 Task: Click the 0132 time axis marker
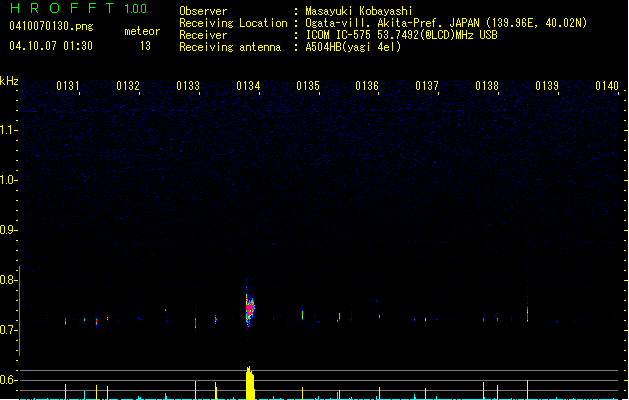(x=128, y=86)
